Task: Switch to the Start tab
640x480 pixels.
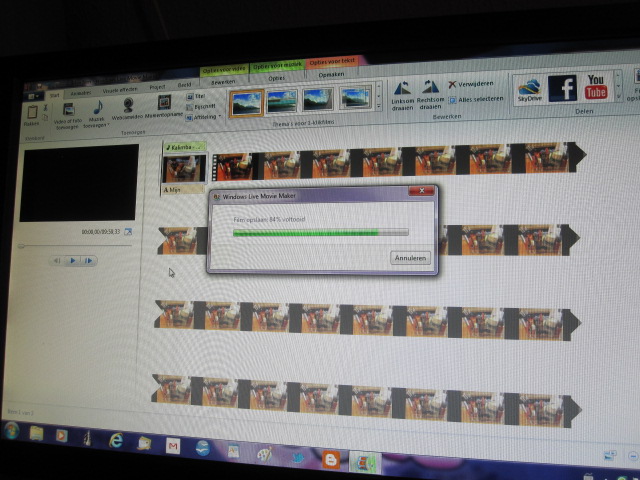Action: coord(54,95)
